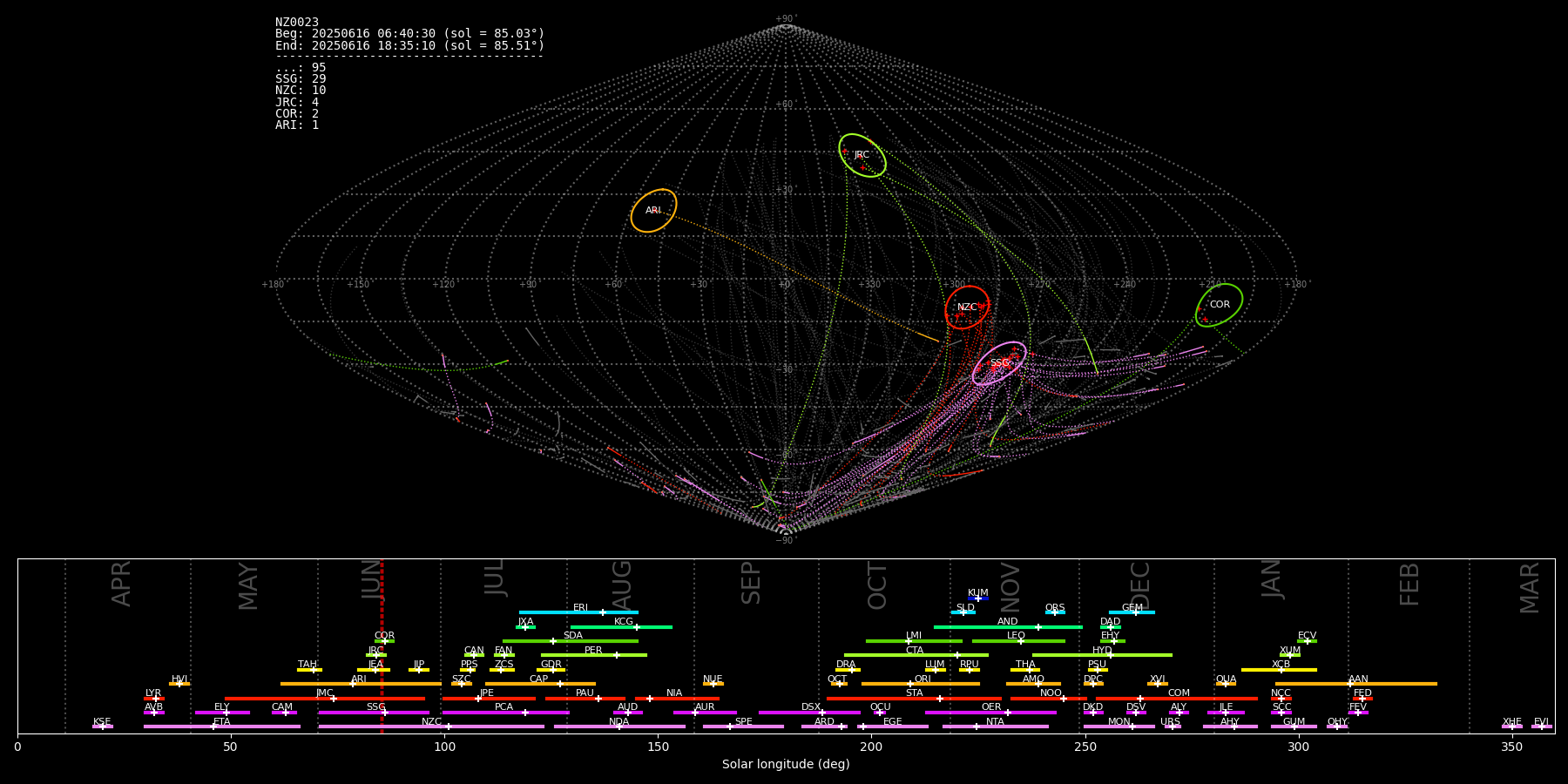Click the pink KSE shower bar
This screenshot has width=1568, height=784.
pos(102,727)
